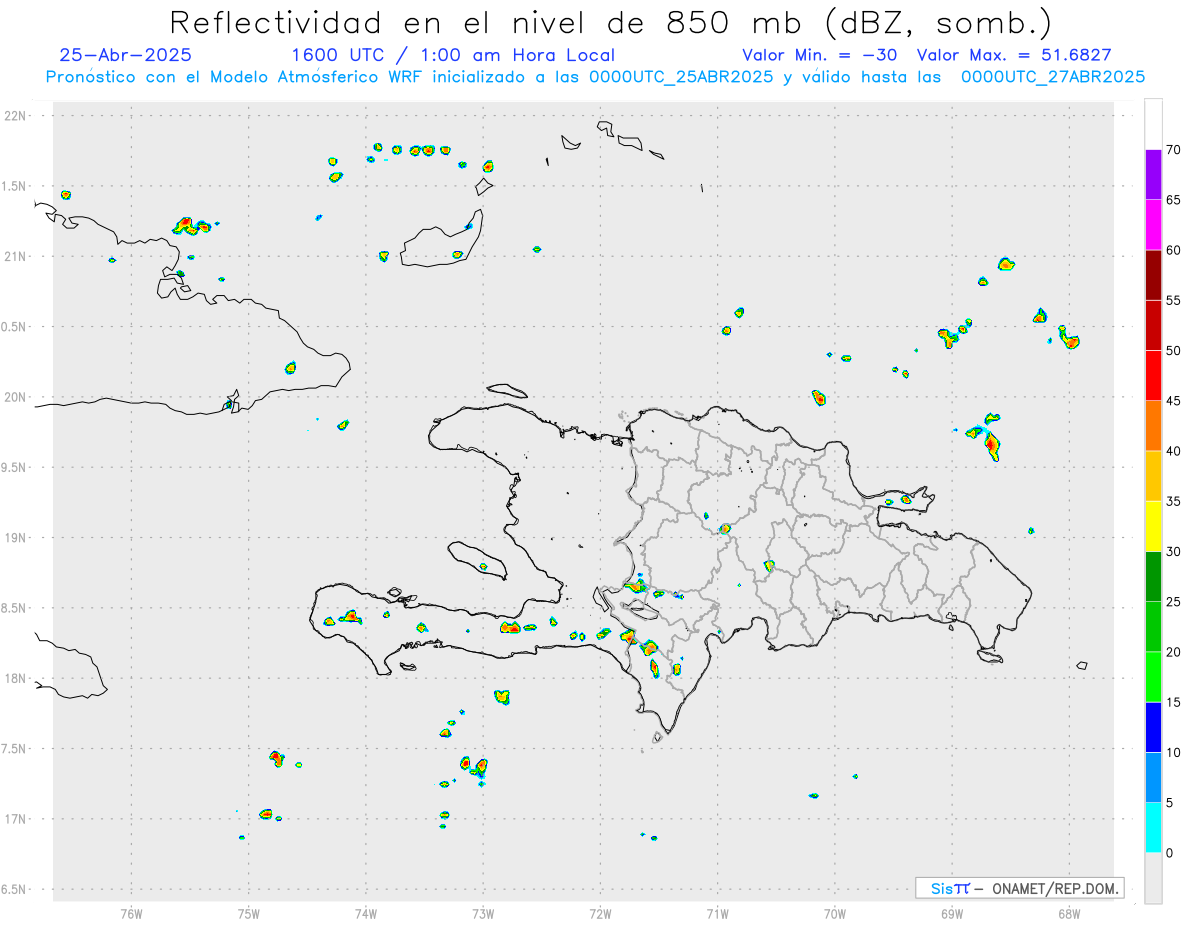Select the legend value "40"

pos(1173,451)
